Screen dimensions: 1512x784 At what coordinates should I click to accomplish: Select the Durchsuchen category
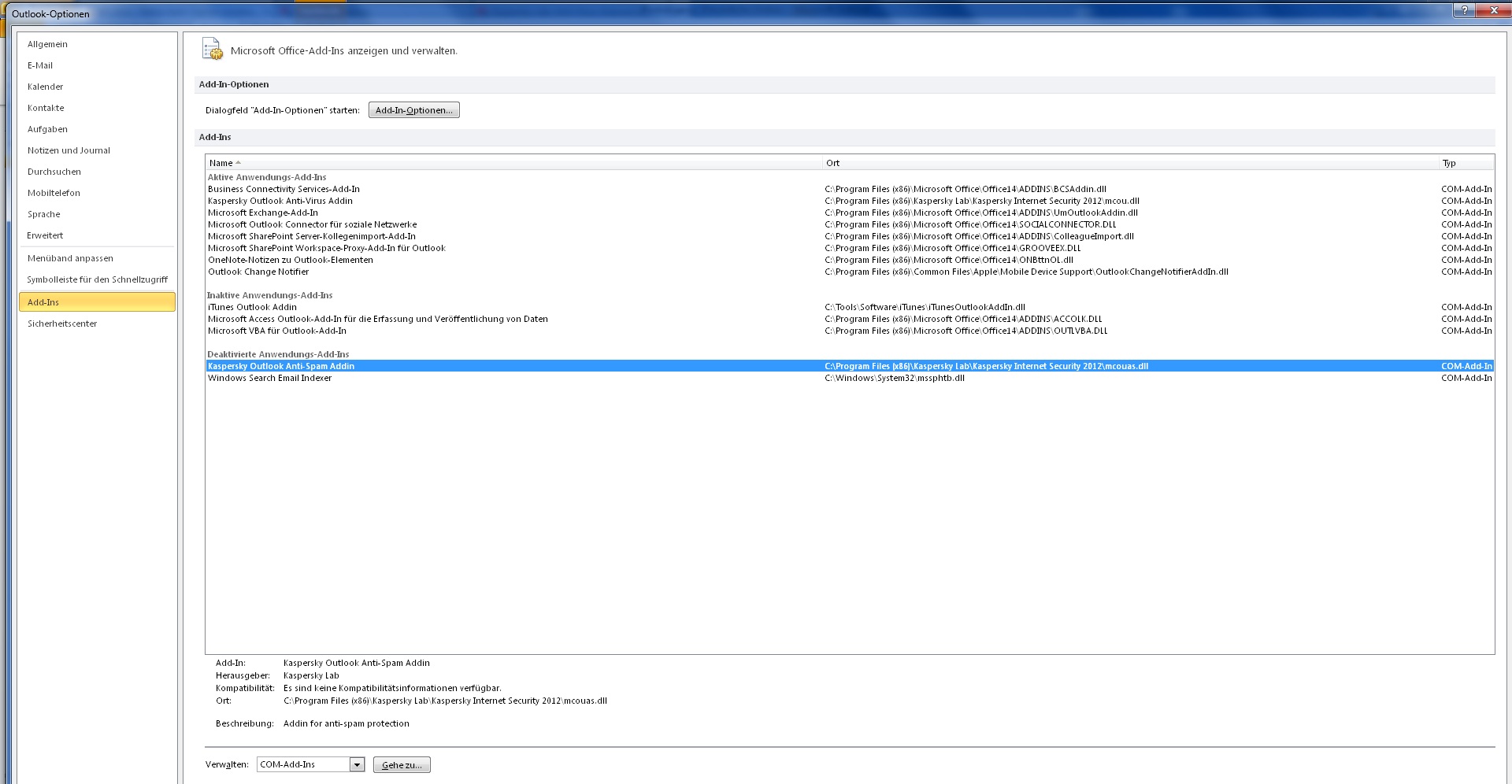(x=98, y=172)
